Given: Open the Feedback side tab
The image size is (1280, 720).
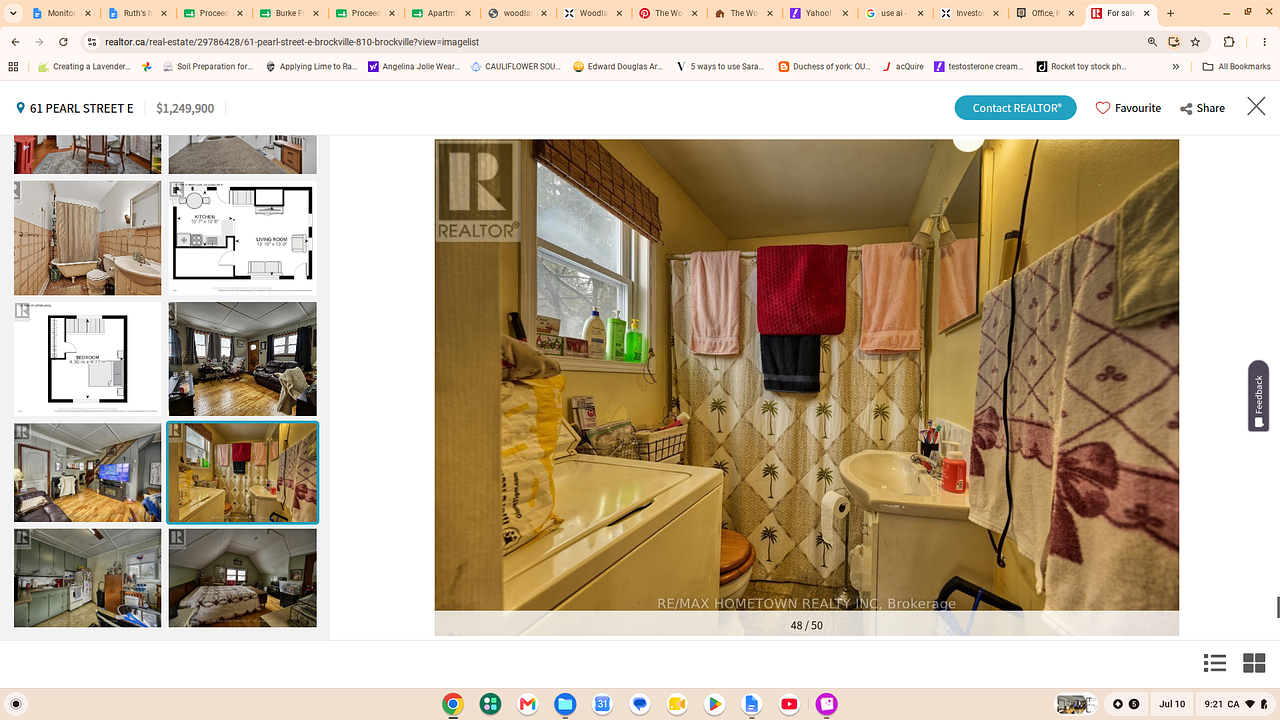Looking at the screenshot, I should point(1258,396).
